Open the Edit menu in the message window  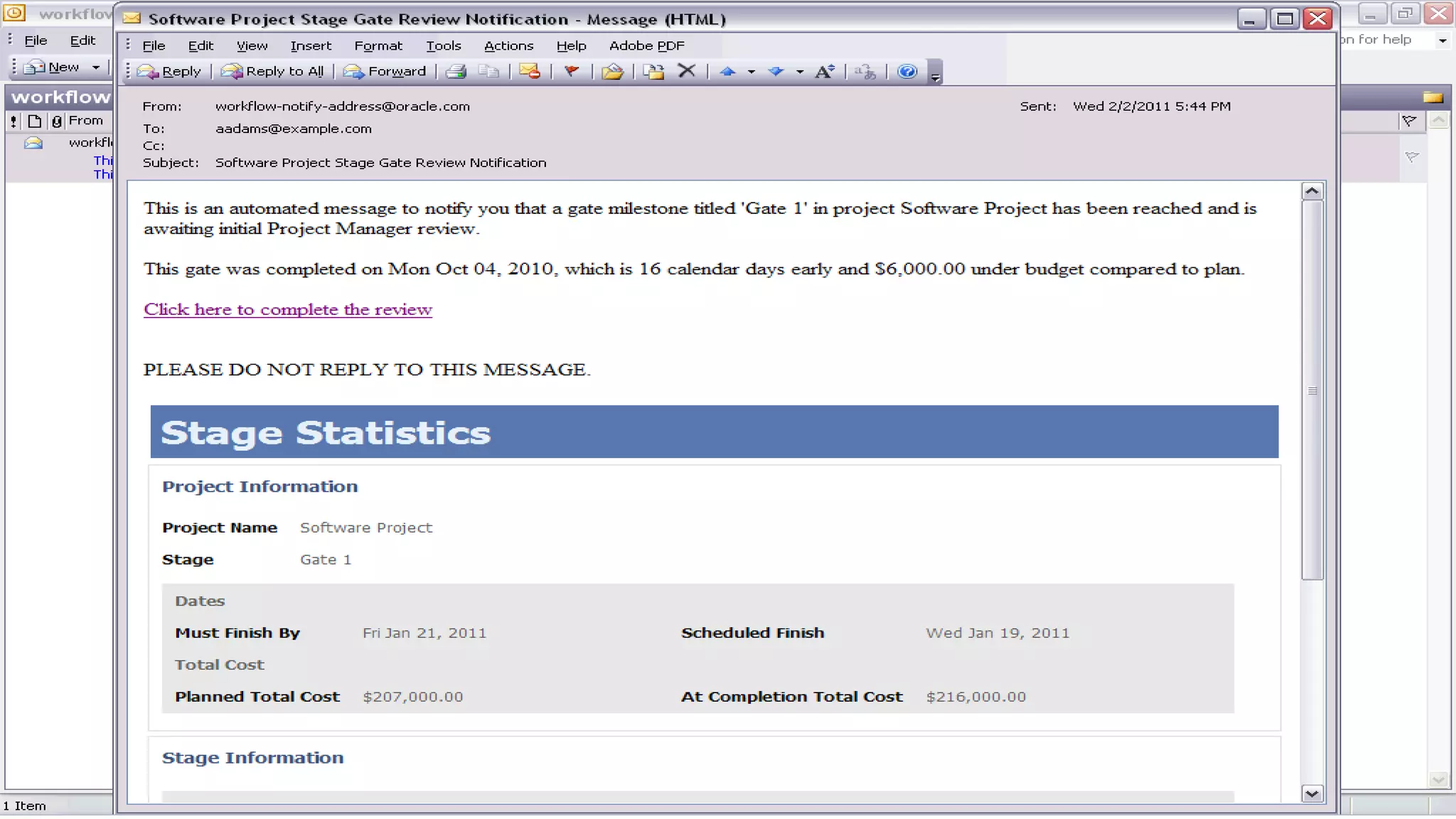coord(200,45)
